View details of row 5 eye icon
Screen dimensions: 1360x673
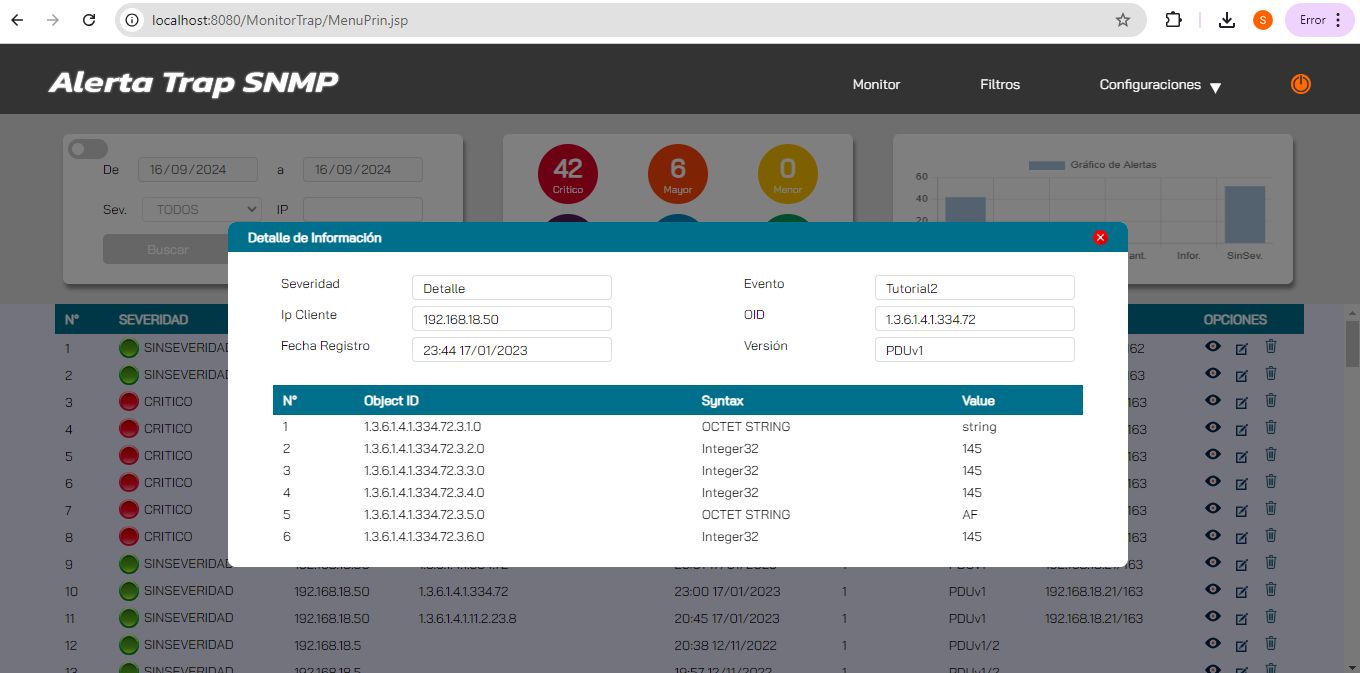pyautogui.click(x=1212, y=455)
